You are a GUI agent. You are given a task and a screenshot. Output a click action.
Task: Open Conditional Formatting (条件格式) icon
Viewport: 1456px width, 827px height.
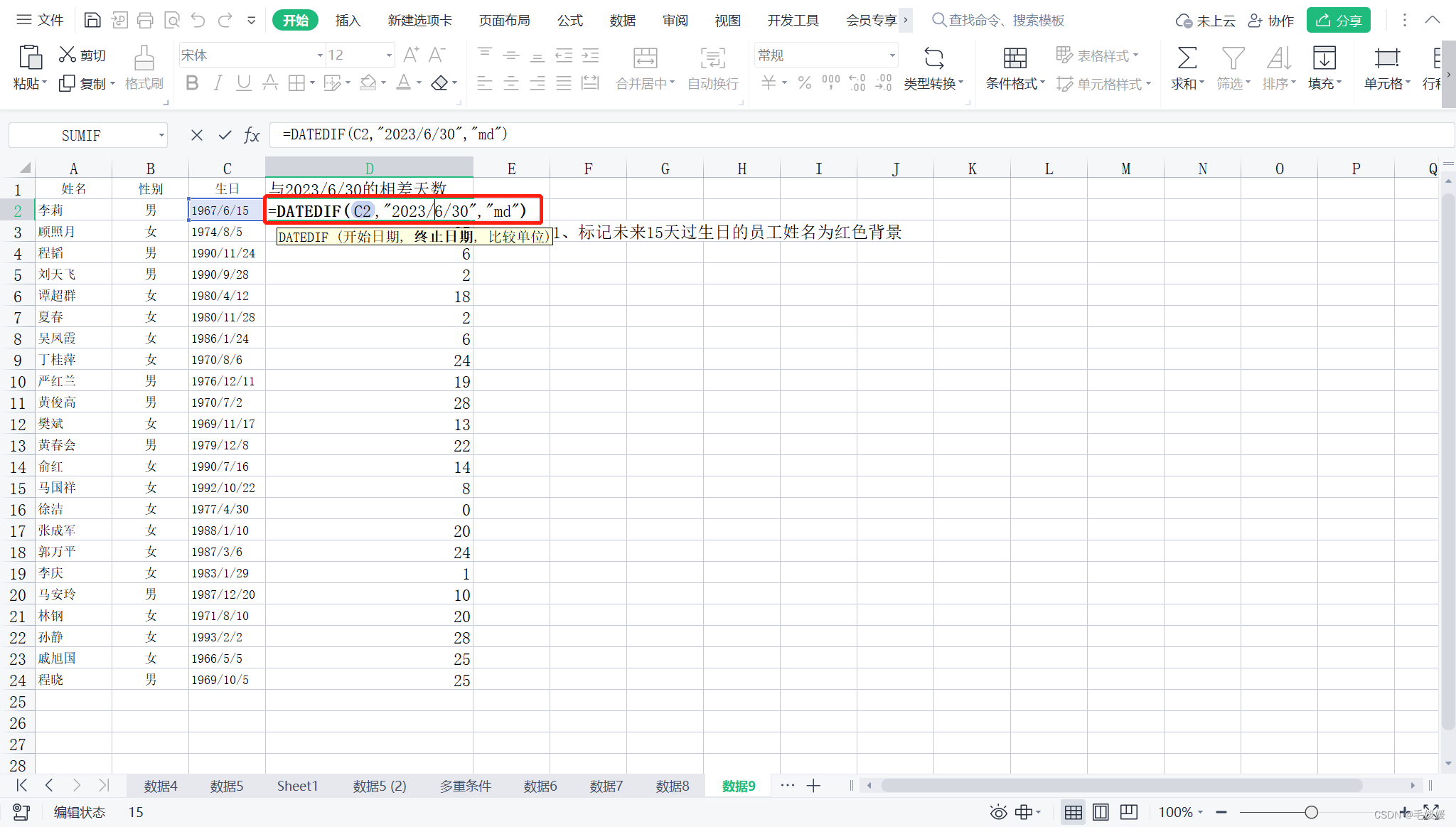click(x=1015, y=58)
